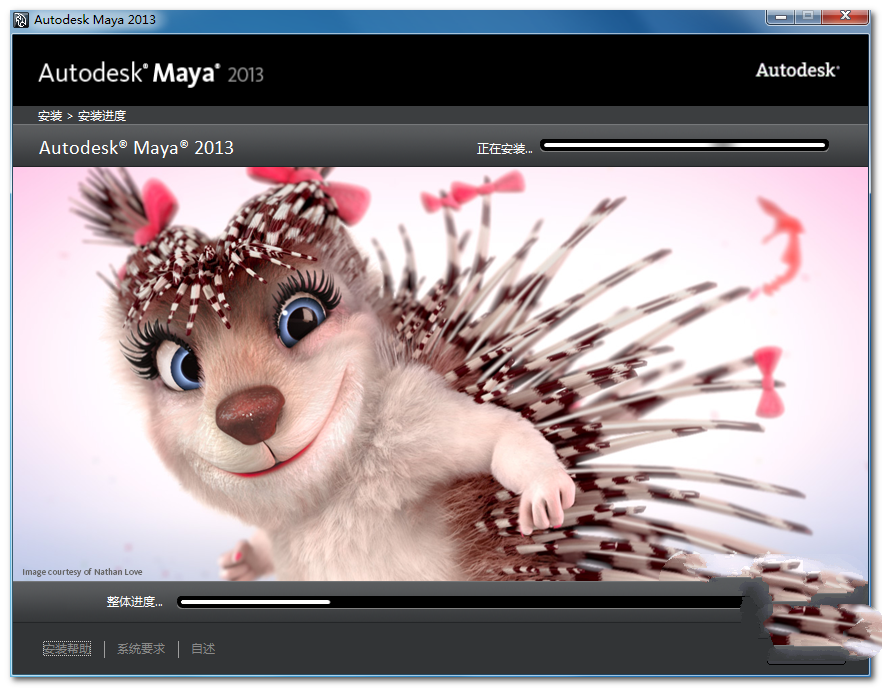Click the hedgehog splash artwork image
The height and width of the screenshot is (688, 882).
[440, 374]
